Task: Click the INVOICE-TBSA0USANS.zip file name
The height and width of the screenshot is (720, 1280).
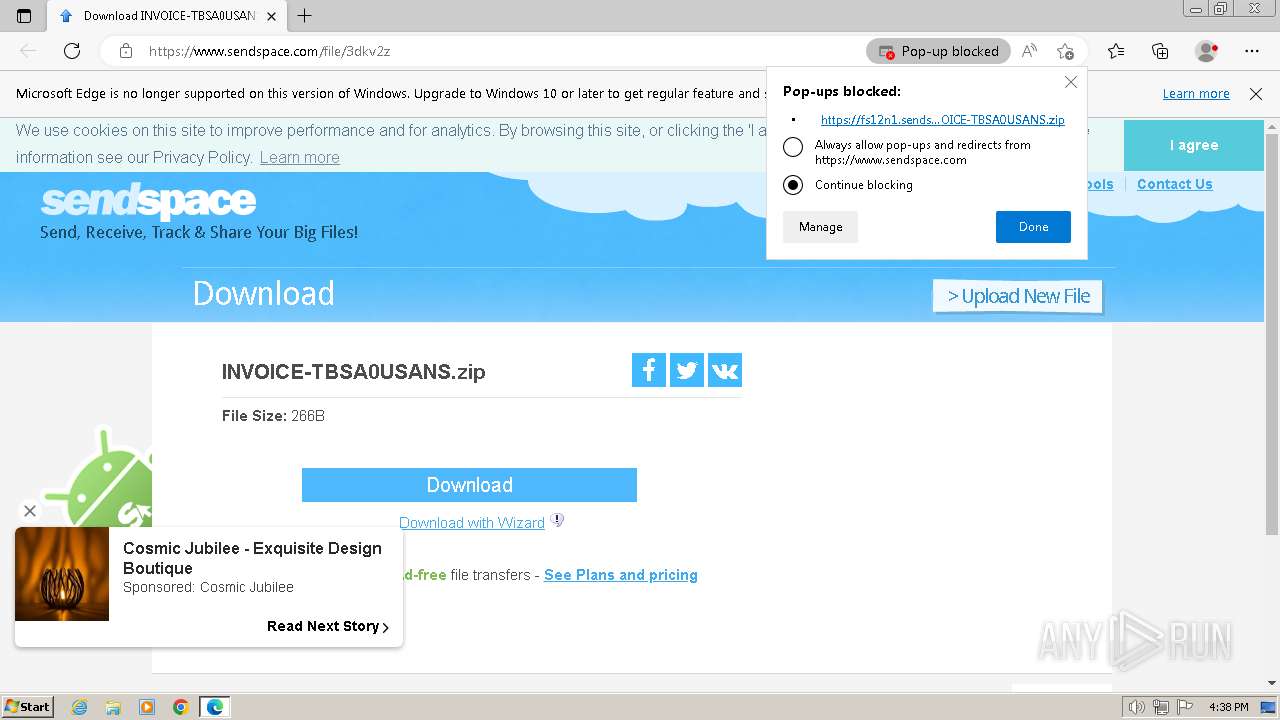Action: click(353, 371)
